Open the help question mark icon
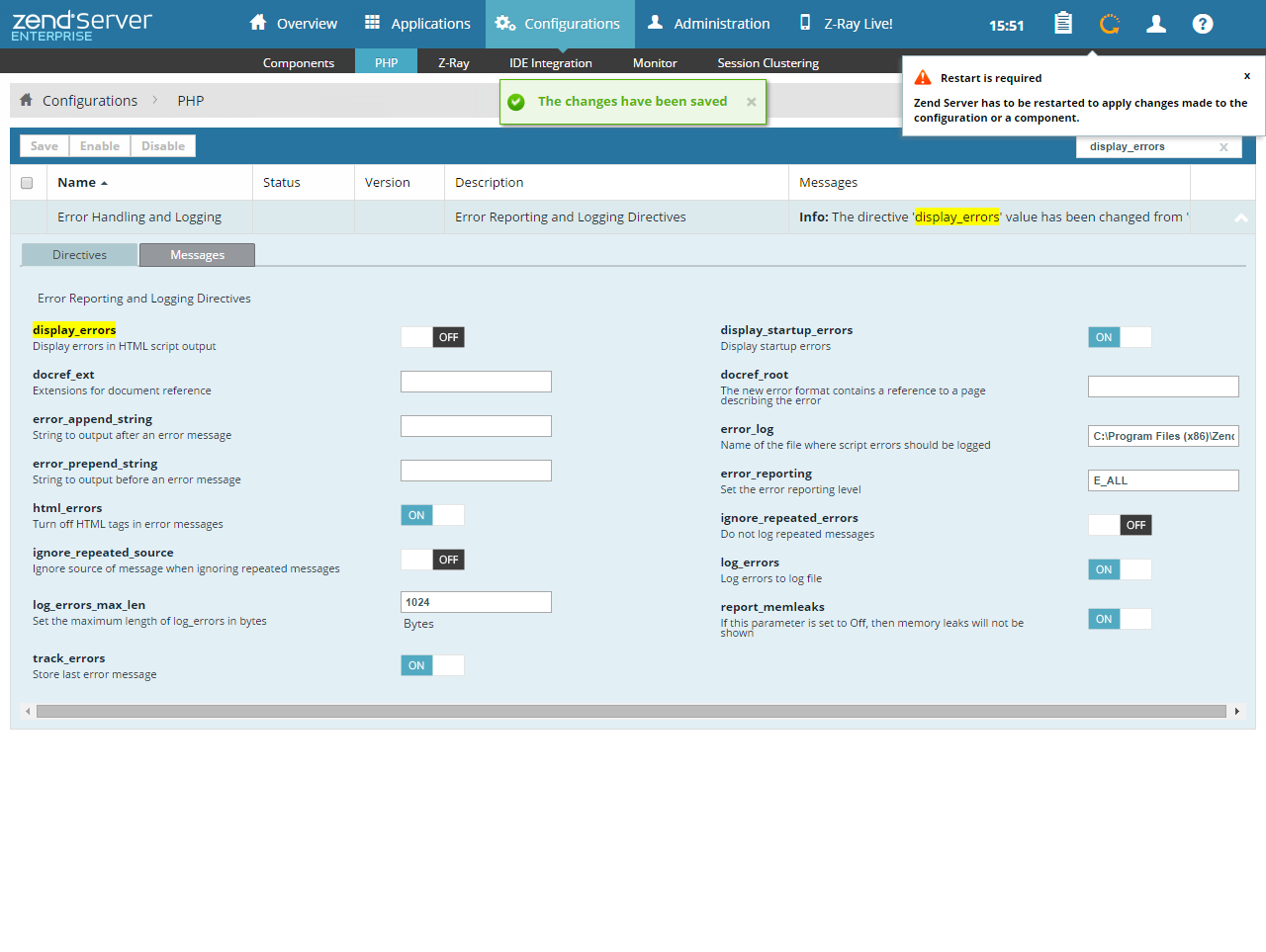The width and height of the screenshot is (1266, 952). [x=1203, y=24]
